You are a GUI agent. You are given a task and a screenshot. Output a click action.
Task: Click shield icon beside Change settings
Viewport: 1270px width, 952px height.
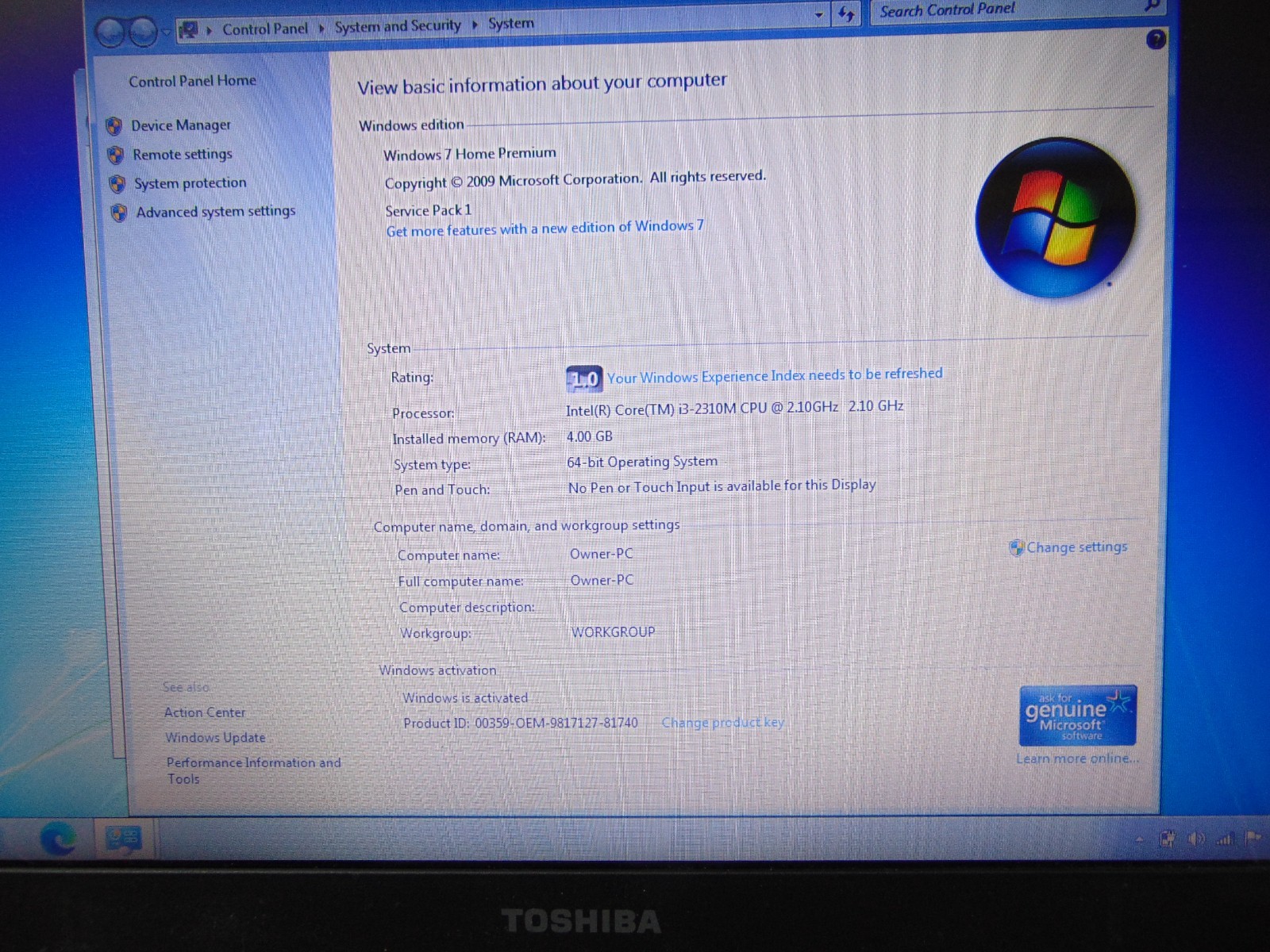[1017, 547]
